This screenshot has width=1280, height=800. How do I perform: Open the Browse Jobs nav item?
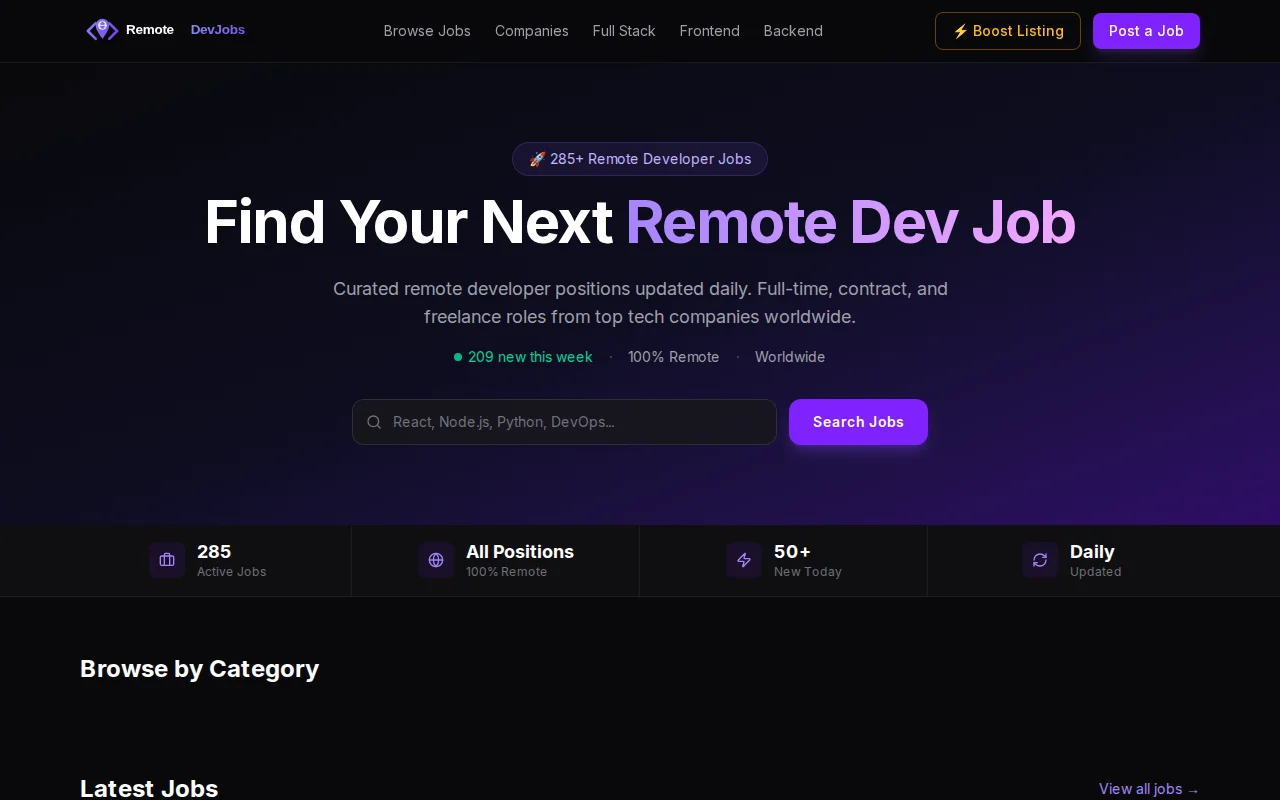[x=427, y=31]
